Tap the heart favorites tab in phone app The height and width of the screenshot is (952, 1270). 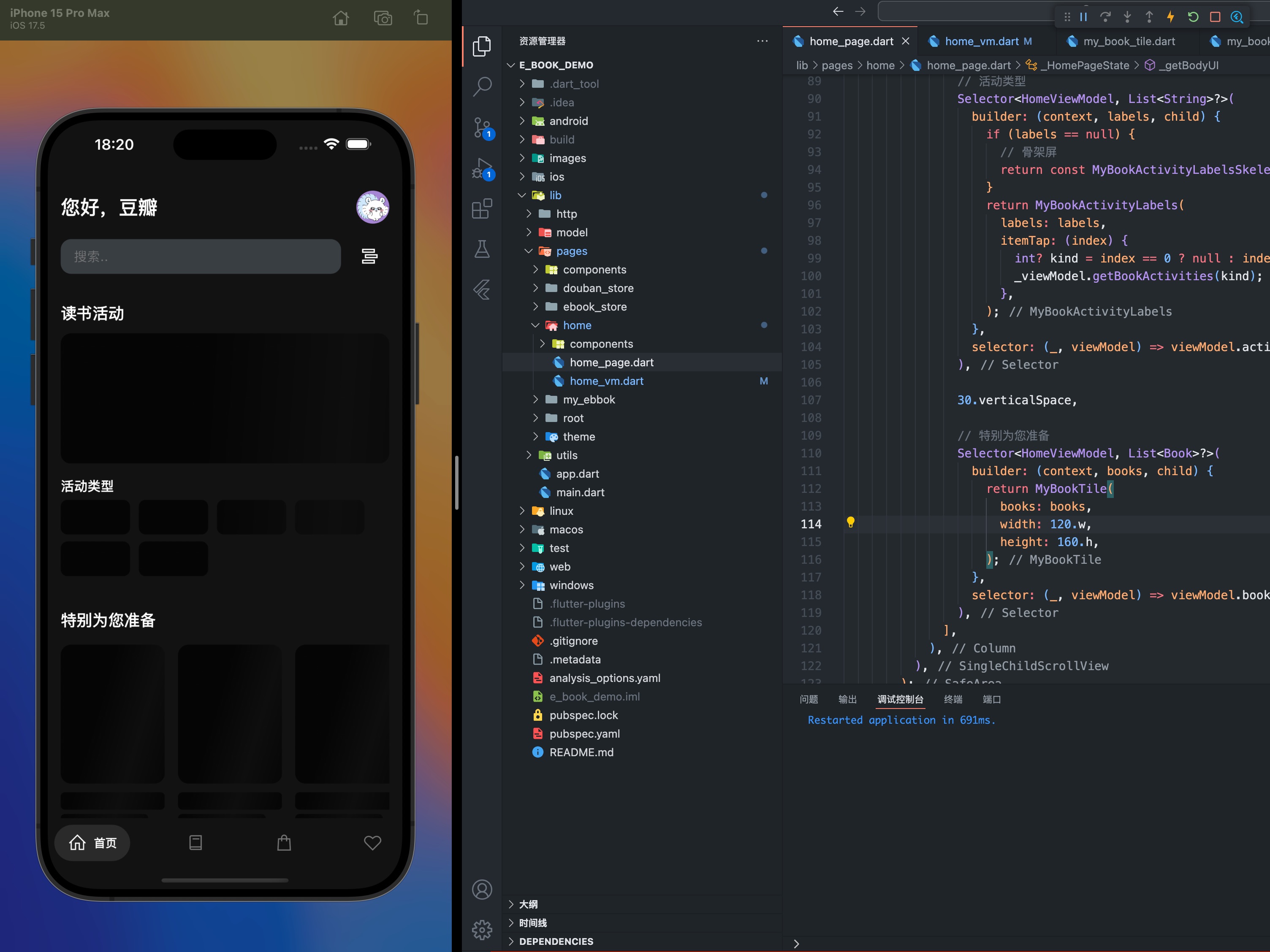(x=373, y=842)
